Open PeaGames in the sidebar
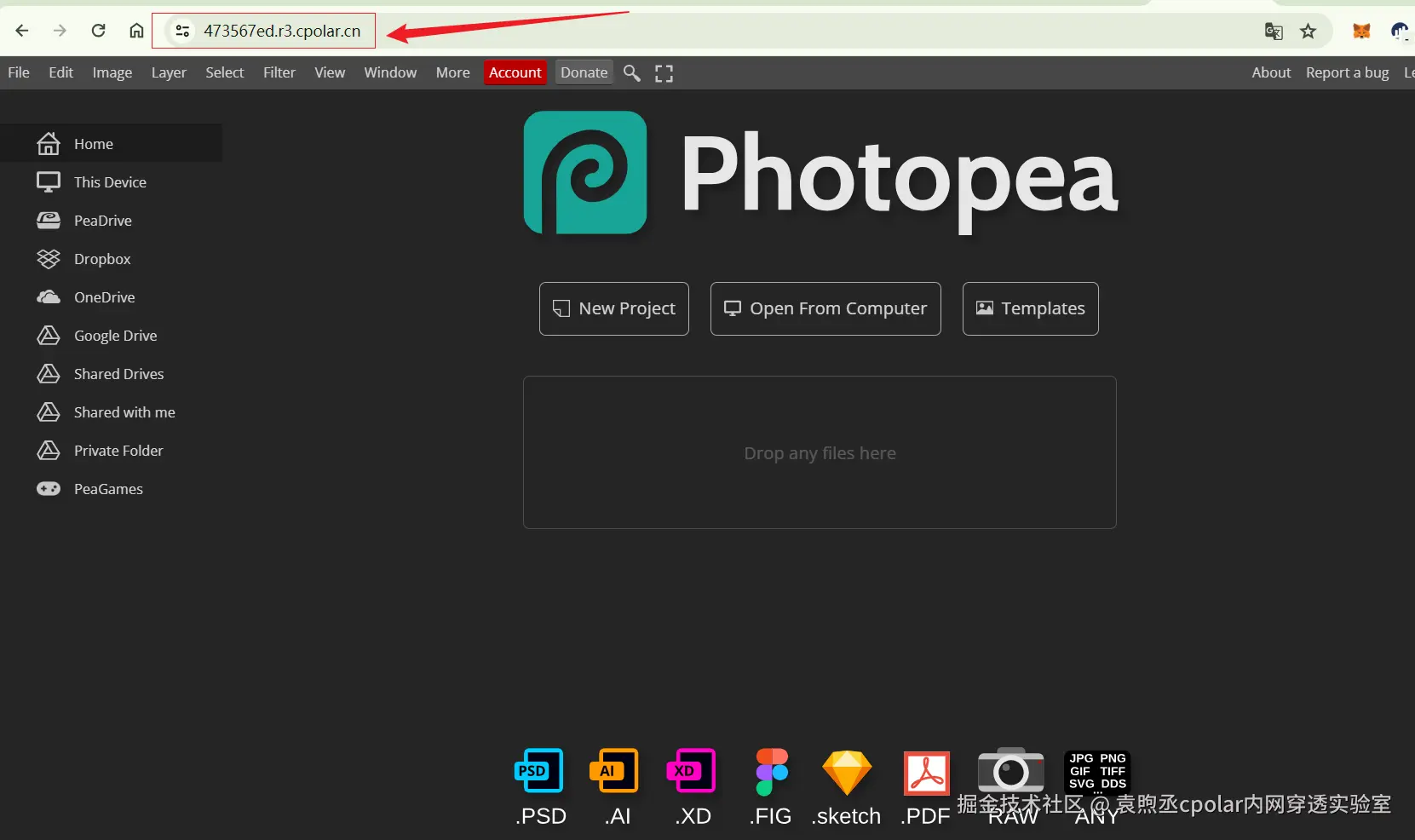1415x840 pixels. 111,488
